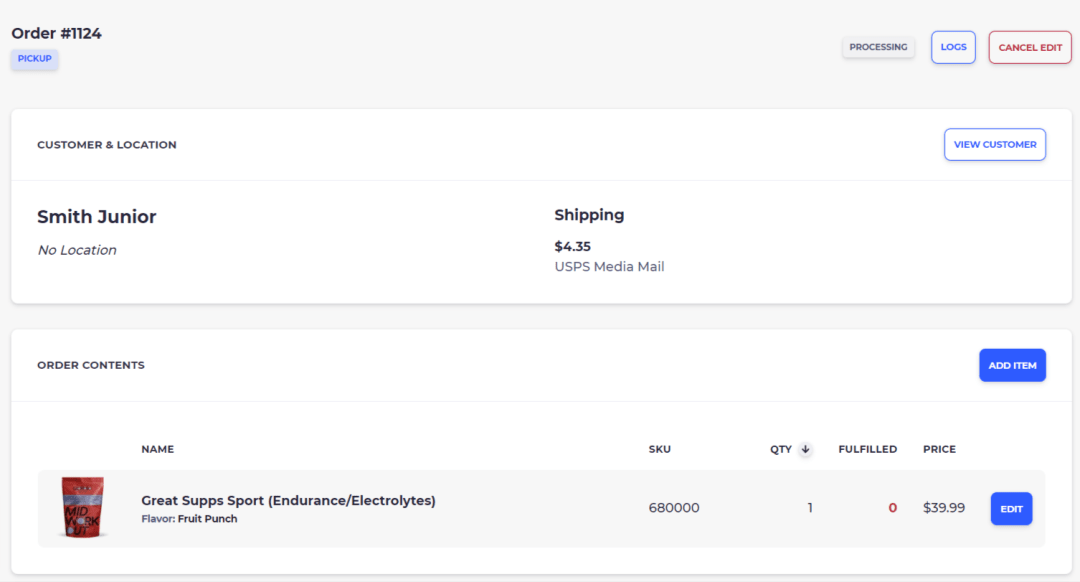Click the FULFILLED column header
The image size is (1080, 582).
[x=867, y=449]
